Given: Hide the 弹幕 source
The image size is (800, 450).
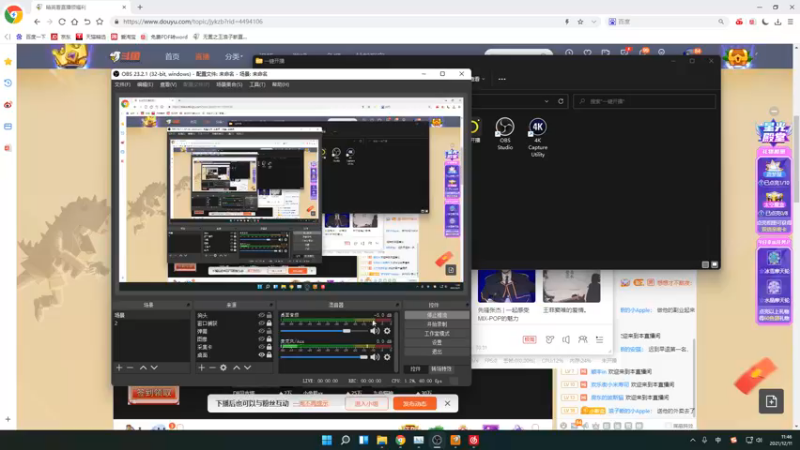Looking at the screenshot, I should pos(261,331).
